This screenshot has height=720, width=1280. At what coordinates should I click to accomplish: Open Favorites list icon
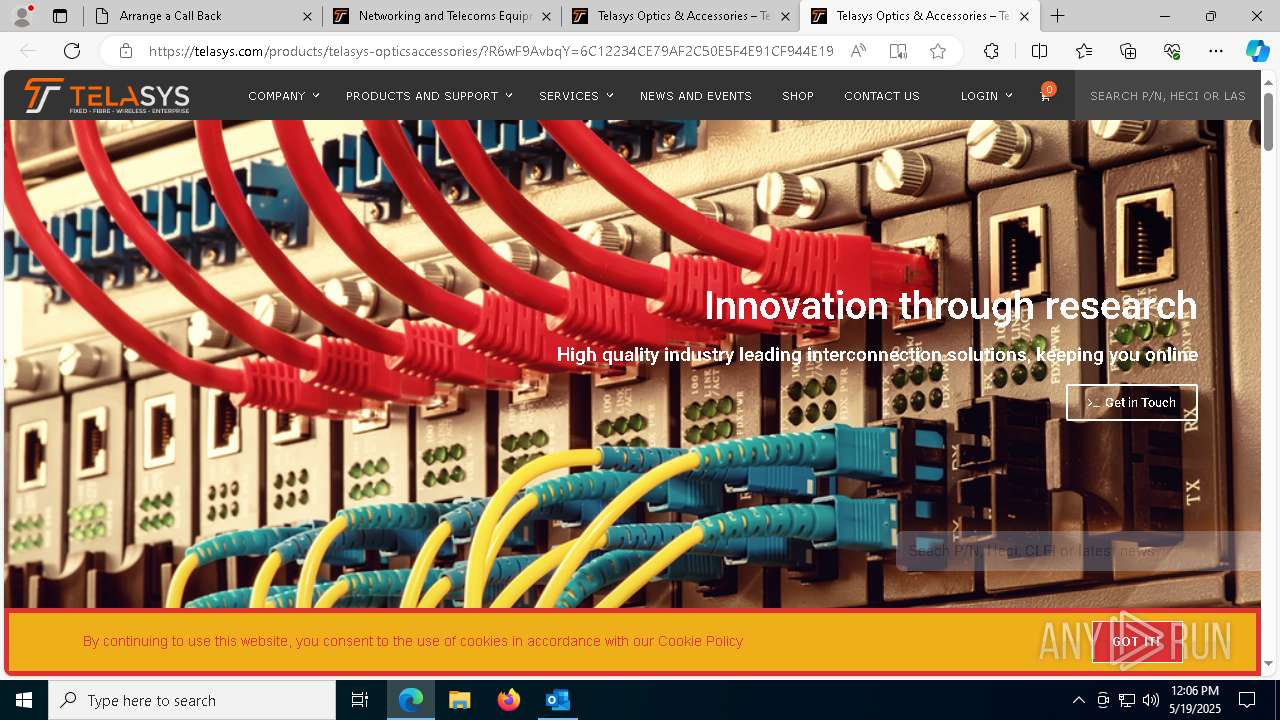click(x=1084, y=51)
